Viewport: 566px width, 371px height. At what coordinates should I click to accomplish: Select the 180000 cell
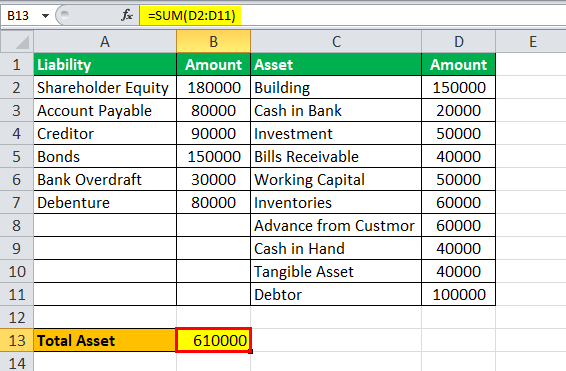(213, 88)
